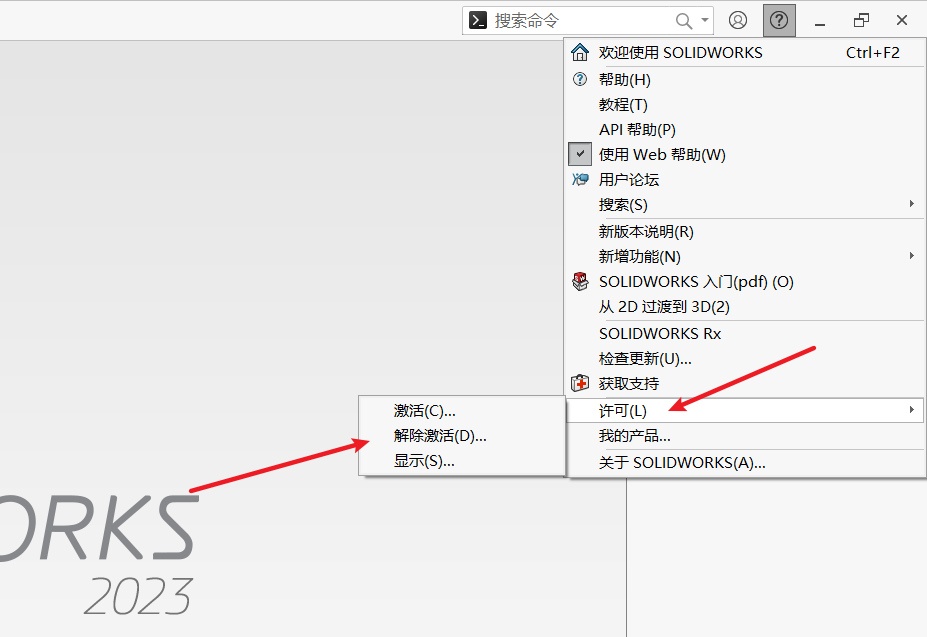Toggle the 使用 Web 帮助(W) checkbox
The image size is (927, 637).
(x=580, y=154)
